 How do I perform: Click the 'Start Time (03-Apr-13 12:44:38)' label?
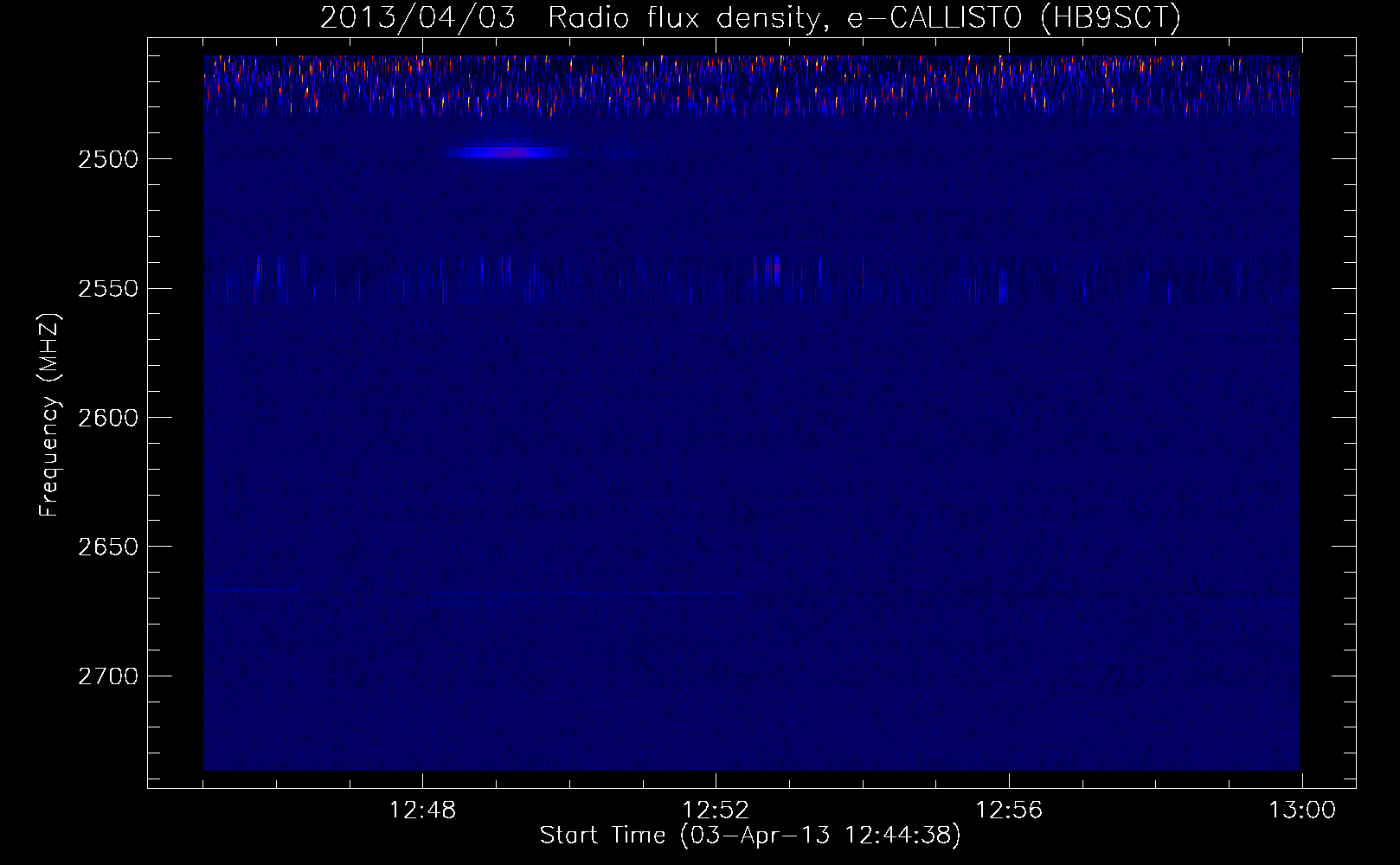click(x=750, y=836)
